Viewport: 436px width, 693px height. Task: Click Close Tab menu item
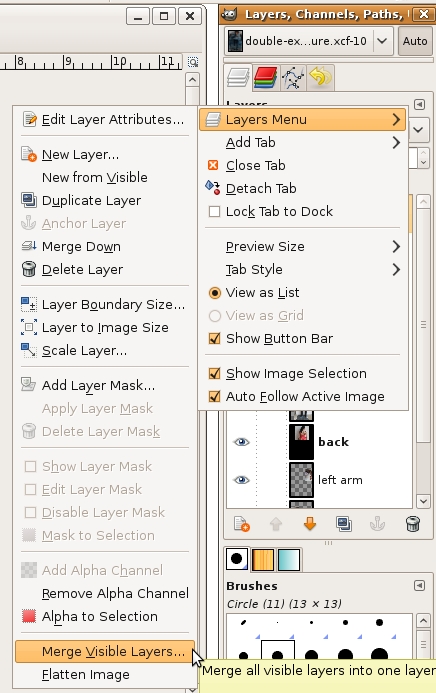tap(303, 165)
